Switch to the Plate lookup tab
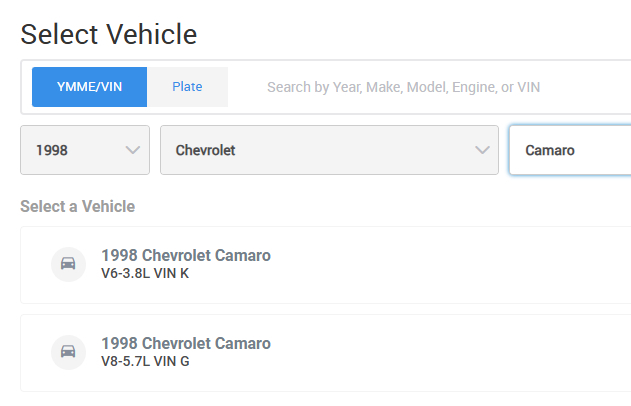Screen dimensions: 631x406 187,87
